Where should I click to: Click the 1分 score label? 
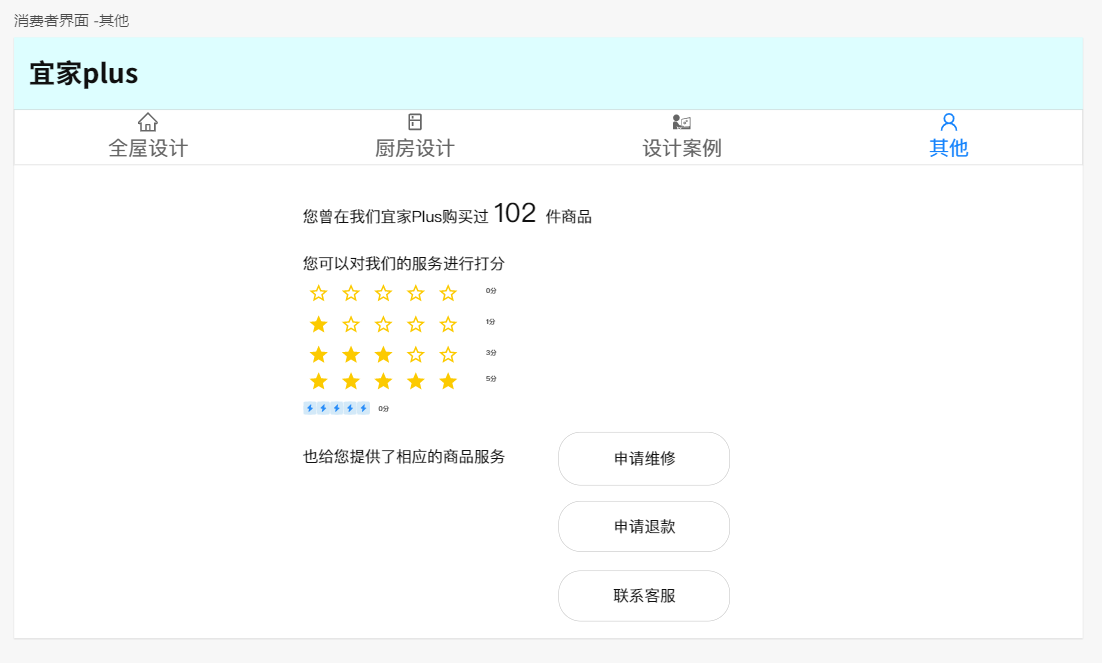tap(491, 321)
